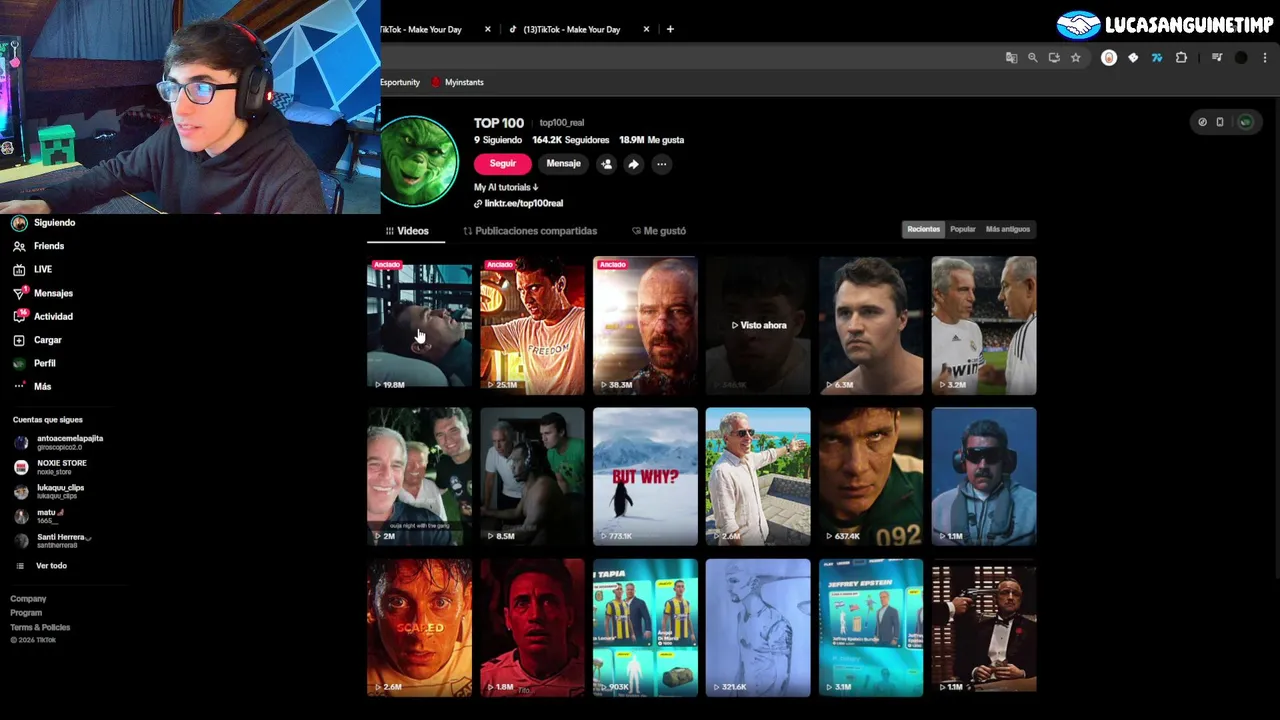Go to the LIVE section
Image resolution: width=1280 pixels, height=720 pixels.
(33, 269)
